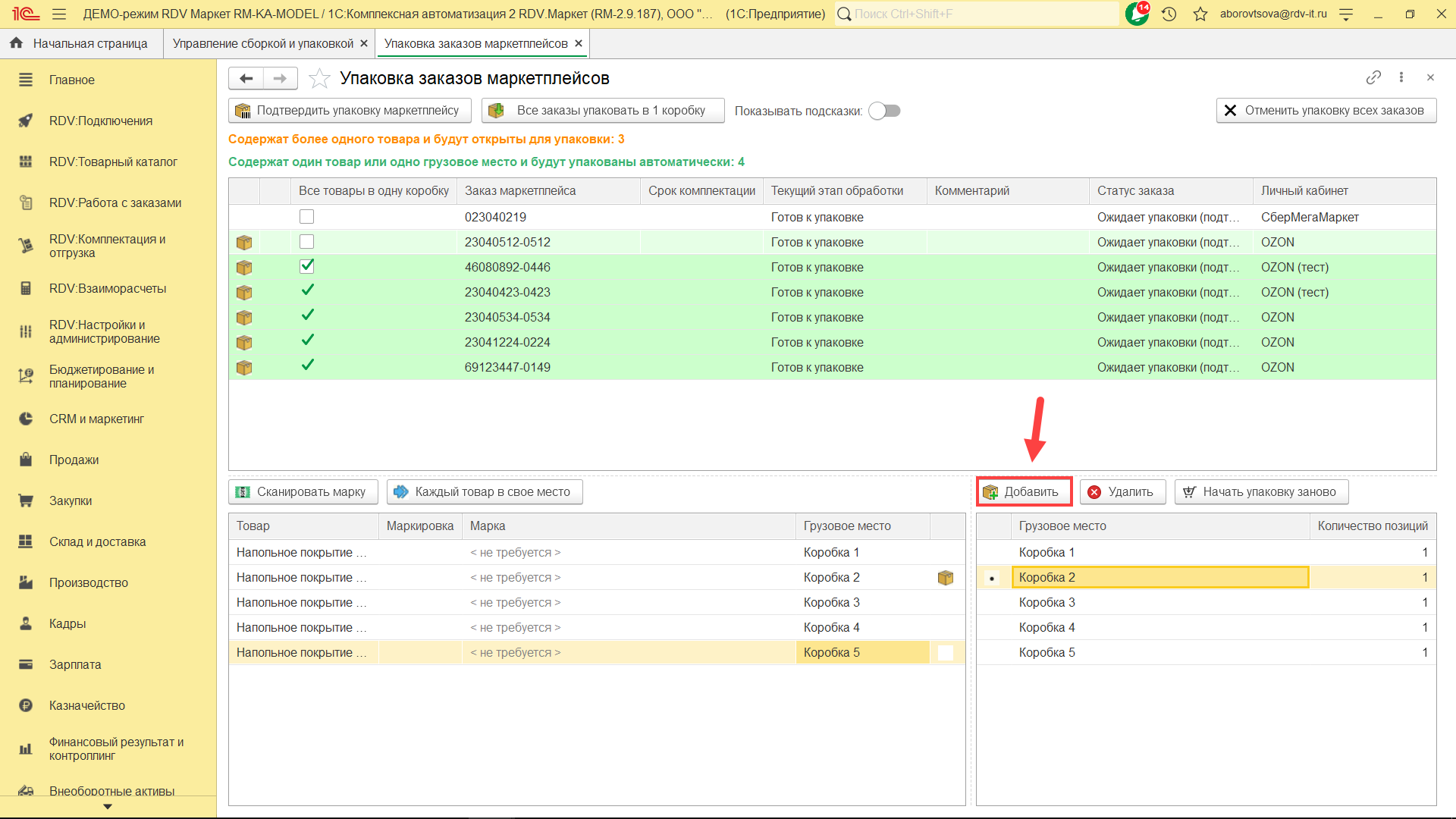This screenshot has height=819, width=1456.
Task: Uncheck the checkbox for order 46080892-0446
Action: [306, 267]
